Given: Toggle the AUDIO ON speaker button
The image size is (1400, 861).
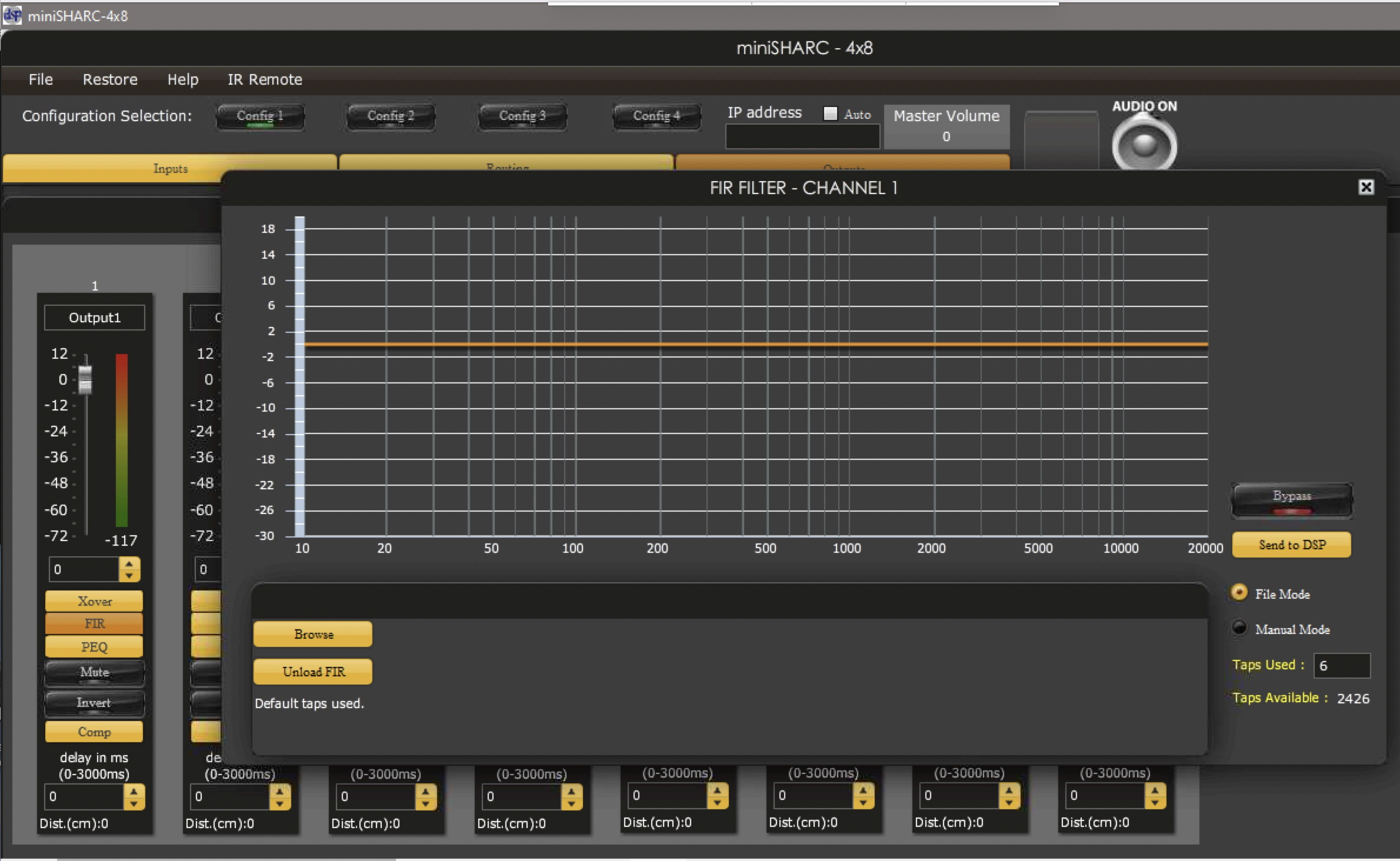Looking at the screenshot, I should point(1144,144).
